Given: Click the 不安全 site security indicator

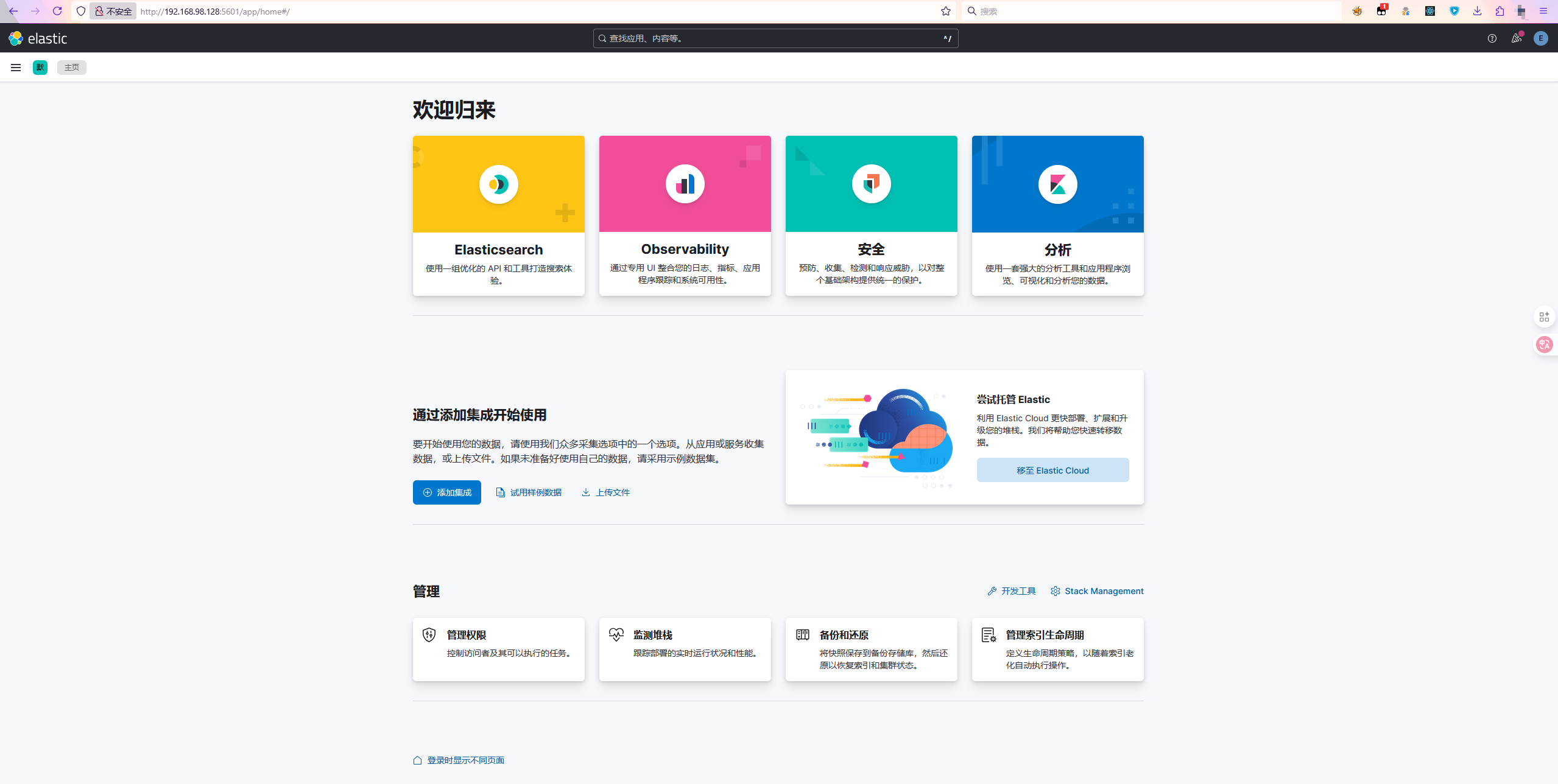Looking at the screenshot, I should click(113, 11).
